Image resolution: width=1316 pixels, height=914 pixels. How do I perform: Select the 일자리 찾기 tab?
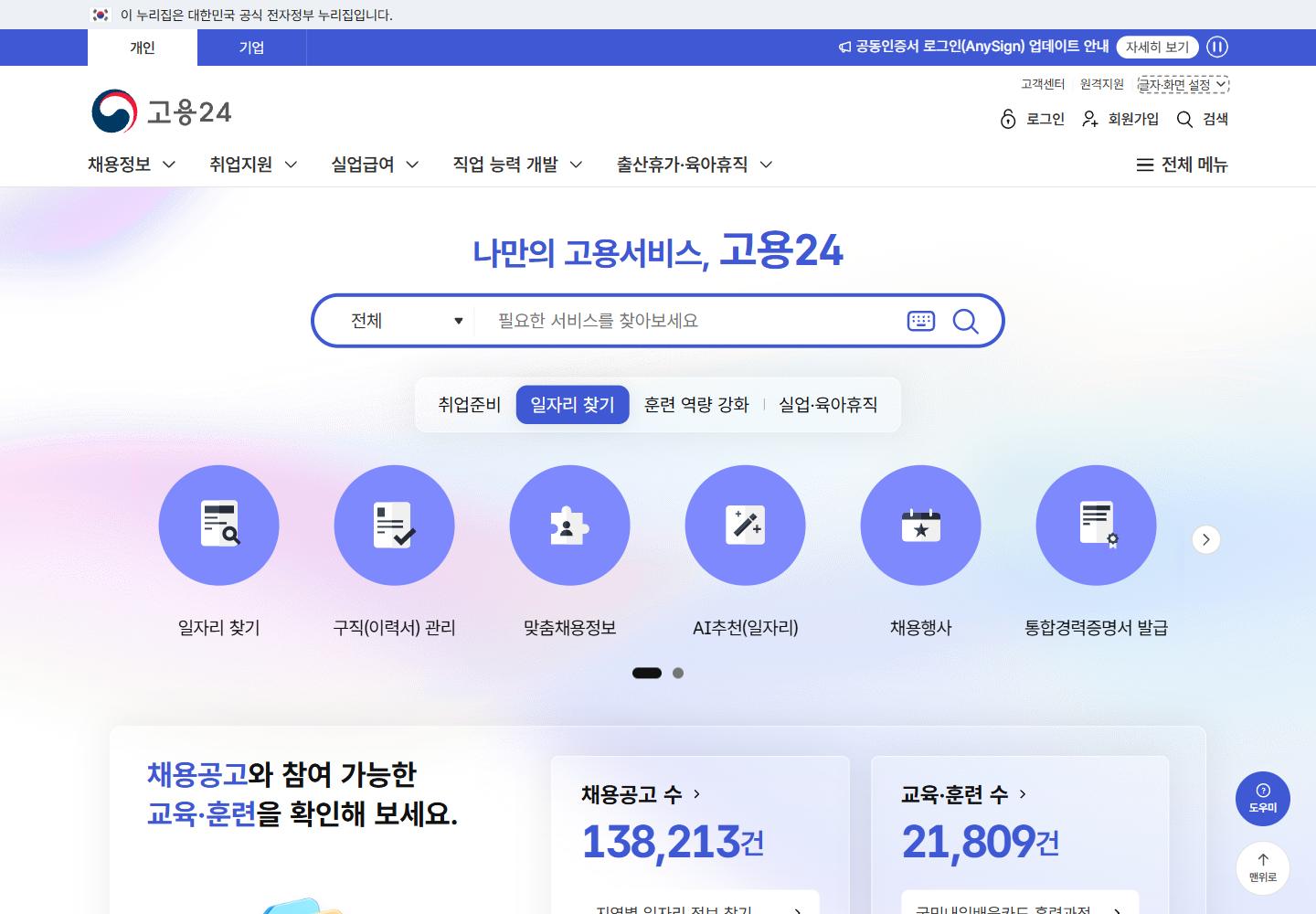click(x=573, y=405)
